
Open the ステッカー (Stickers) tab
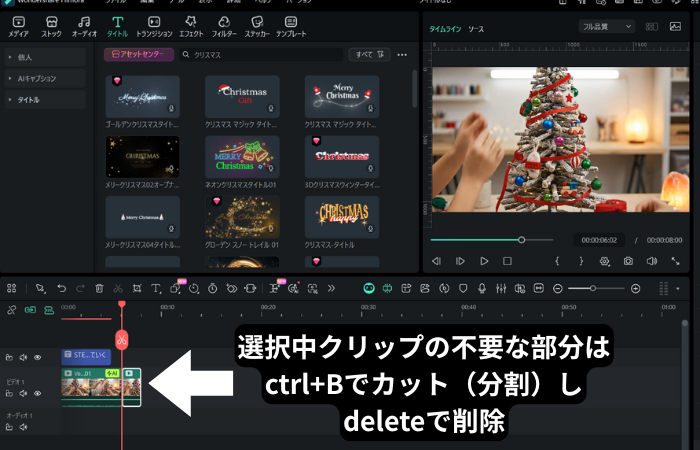(x=257, y=26)
